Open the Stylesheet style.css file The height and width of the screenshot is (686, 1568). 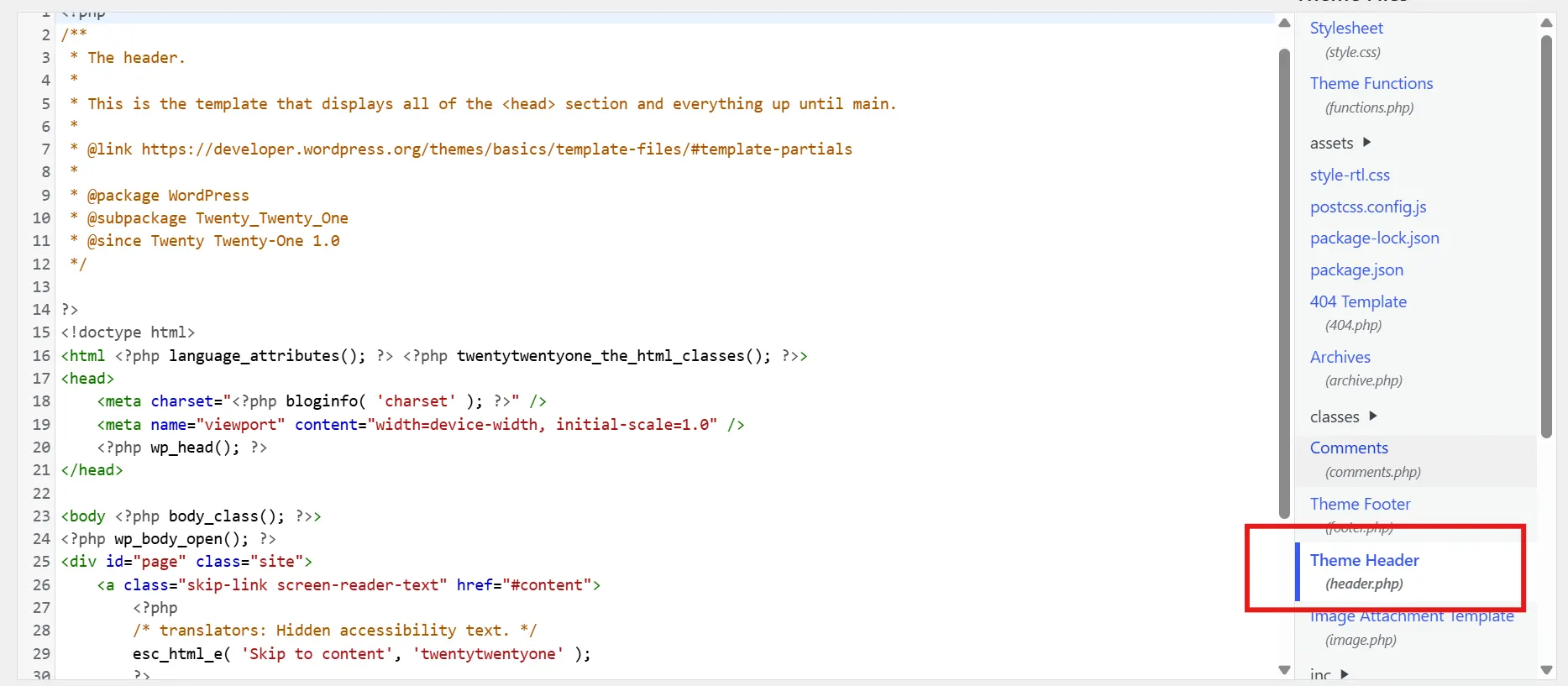point(1346,28)
